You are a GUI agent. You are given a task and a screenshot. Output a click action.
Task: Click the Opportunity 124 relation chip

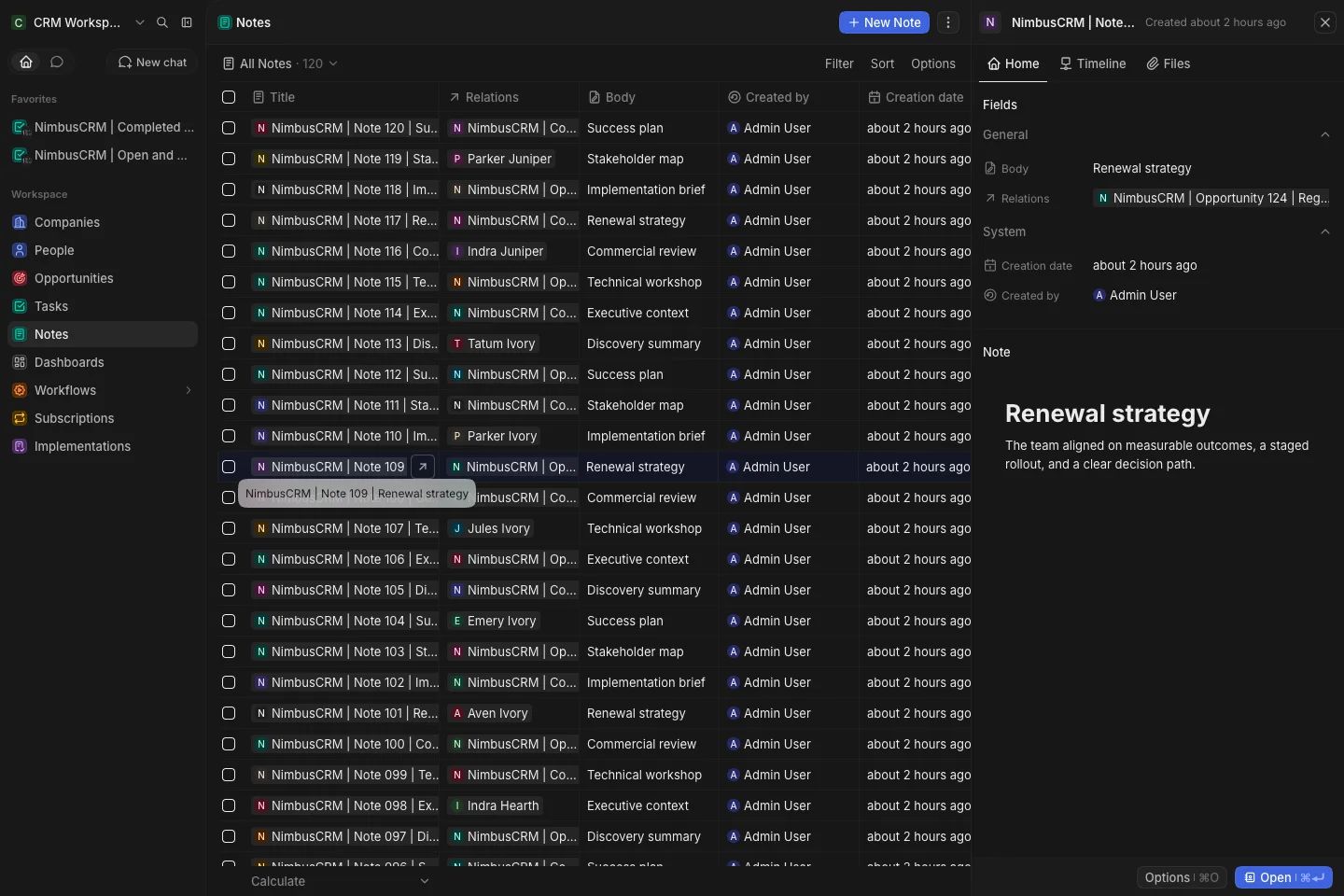click(x=1212, y=198)
